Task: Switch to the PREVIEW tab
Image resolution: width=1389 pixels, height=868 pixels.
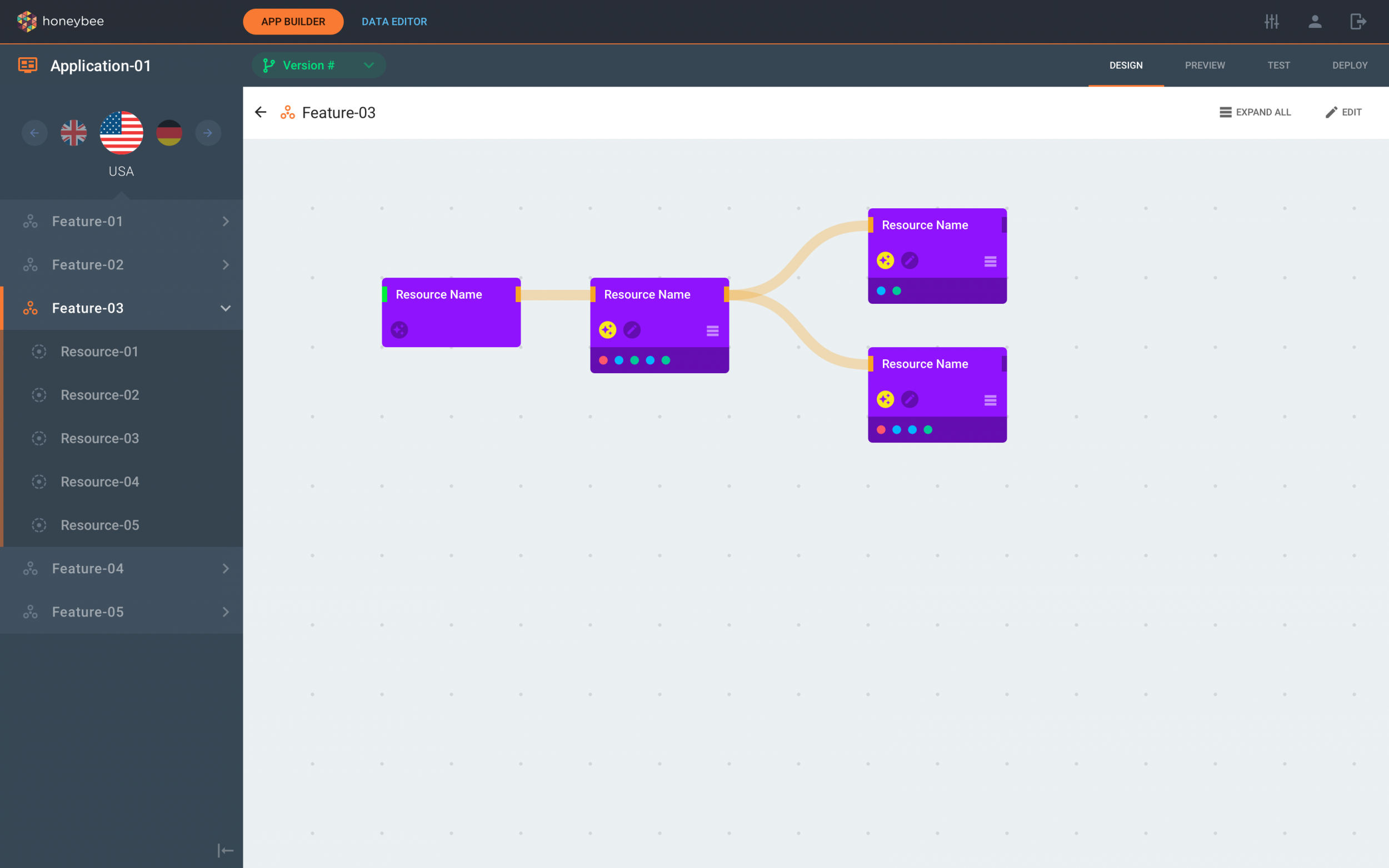Action: (1205, 65)
